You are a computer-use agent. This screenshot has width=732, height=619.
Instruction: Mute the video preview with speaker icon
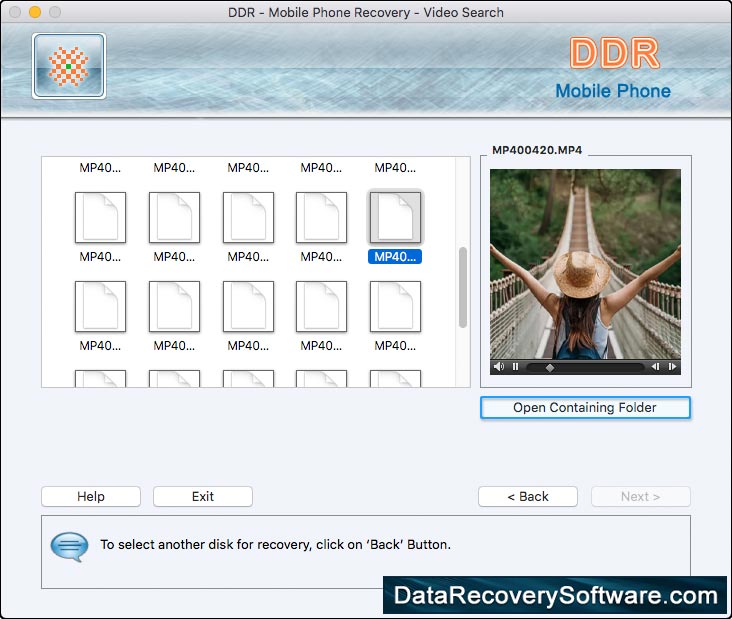pyautogui.click(x=499, y=366)
